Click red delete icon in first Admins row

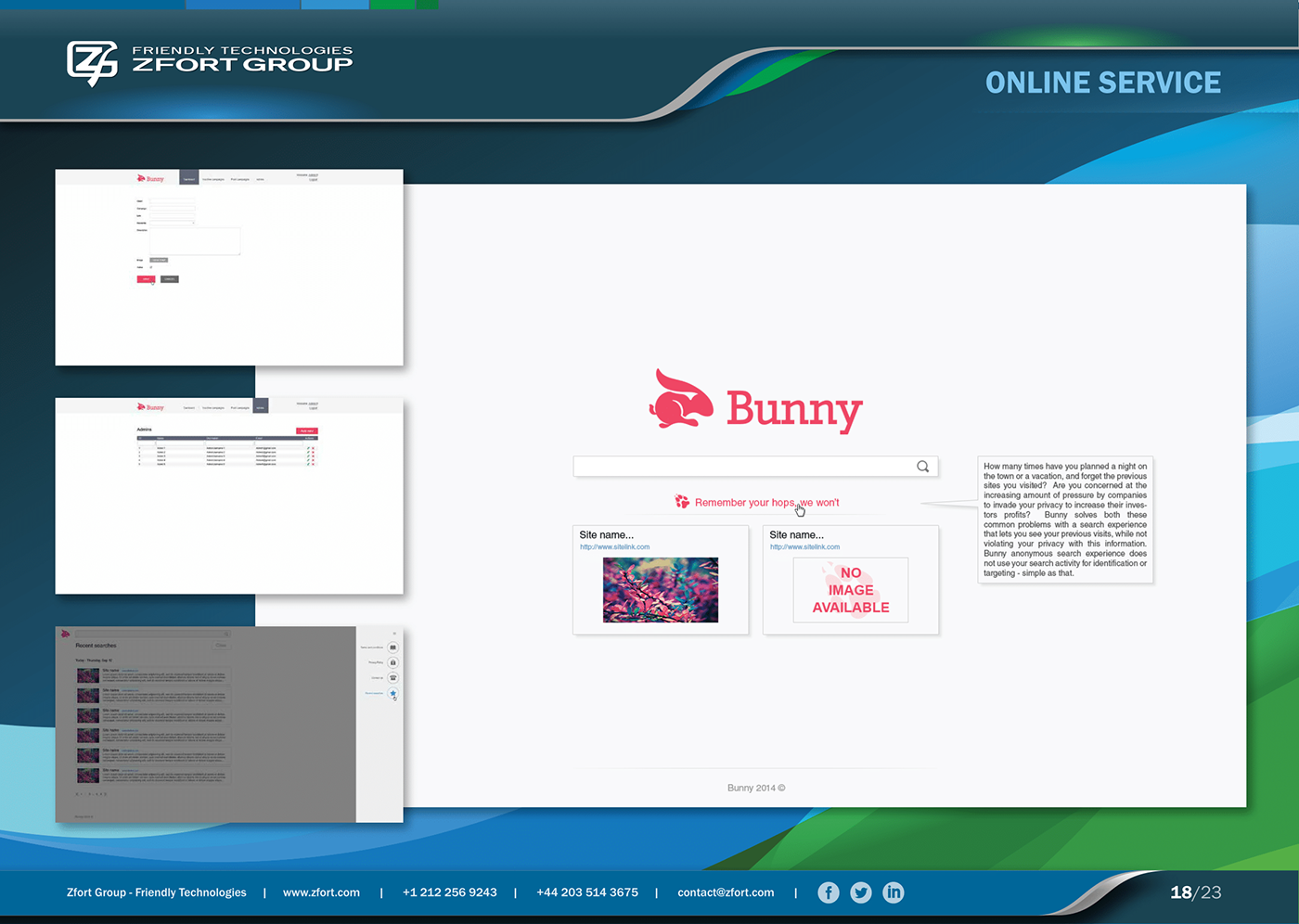coord(313,448)
